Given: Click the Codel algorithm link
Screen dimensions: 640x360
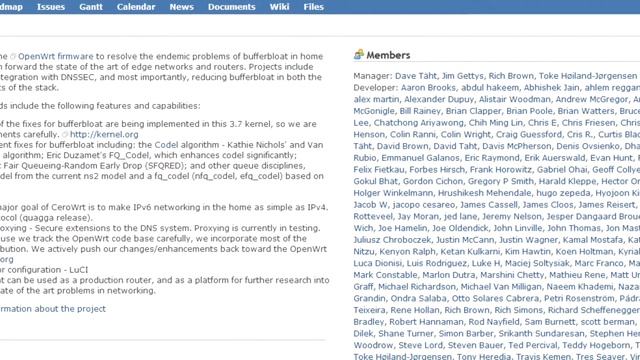Looking at the screenshot, I should pyautogui.click(x=187, y=145).
